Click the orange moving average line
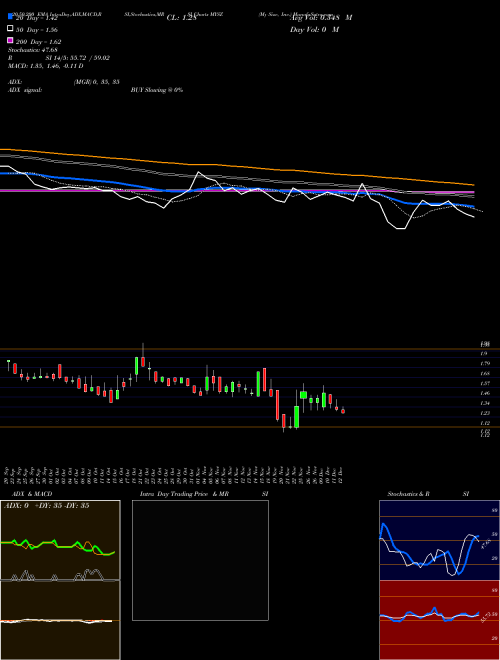 tap(237, 167)
